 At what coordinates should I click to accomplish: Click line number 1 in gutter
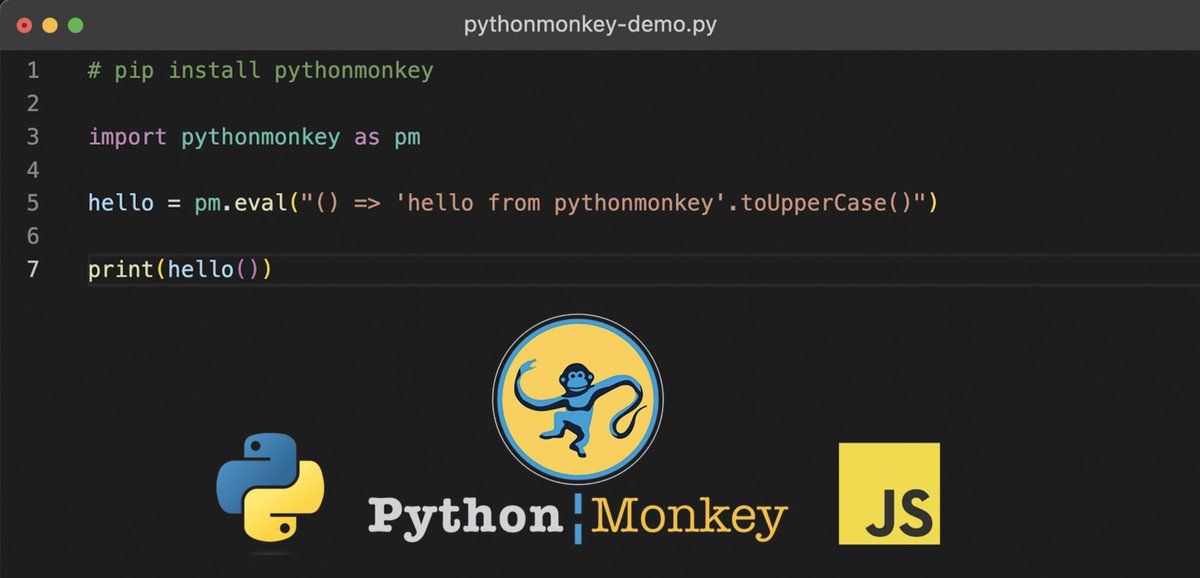pos(33,71)
